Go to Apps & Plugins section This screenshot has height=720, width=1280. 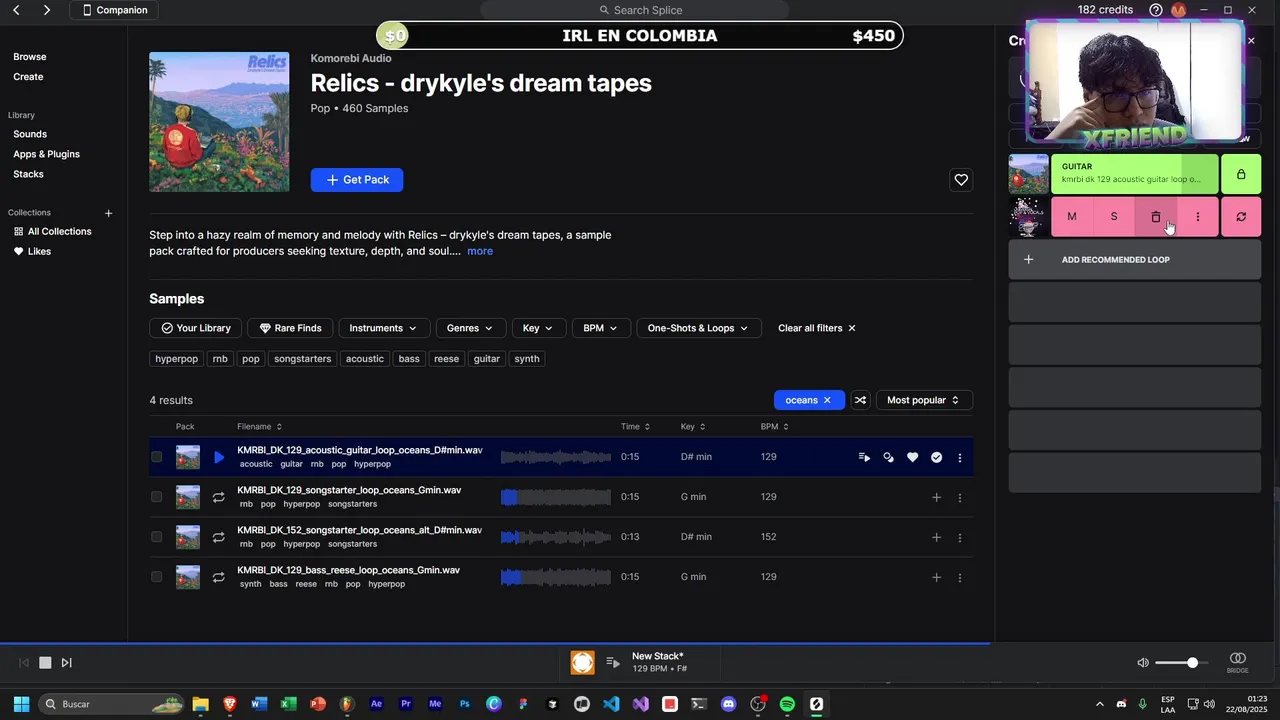coord(46,154)
